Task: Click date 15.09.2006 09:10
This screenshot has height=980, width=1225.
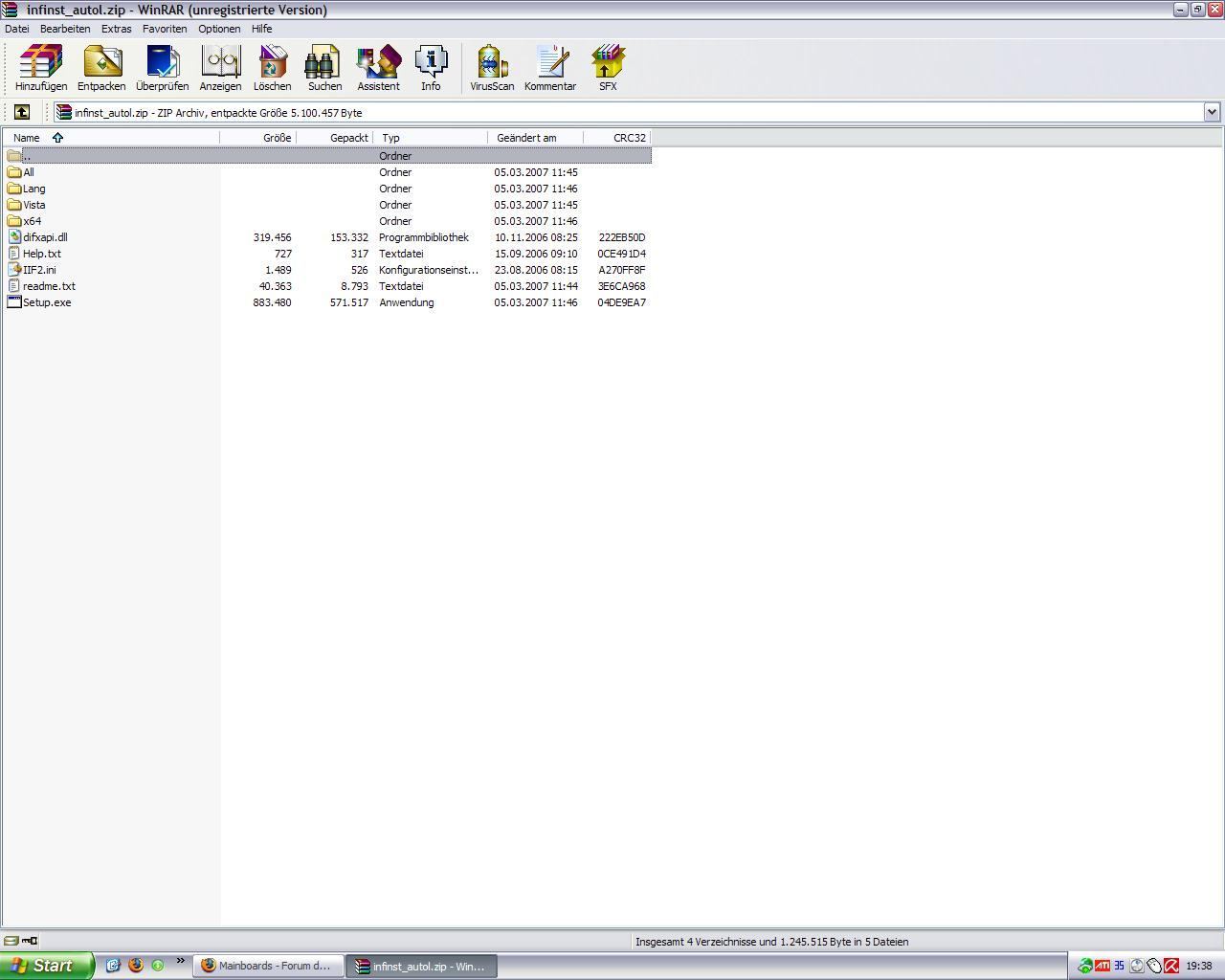Action: point(536,254)
